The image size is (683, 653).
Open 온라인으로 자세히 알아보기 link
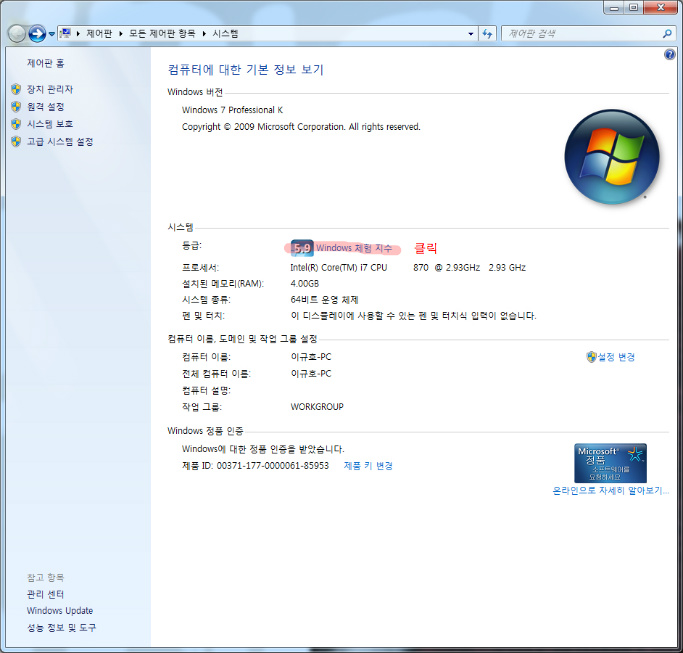[610, 491]
